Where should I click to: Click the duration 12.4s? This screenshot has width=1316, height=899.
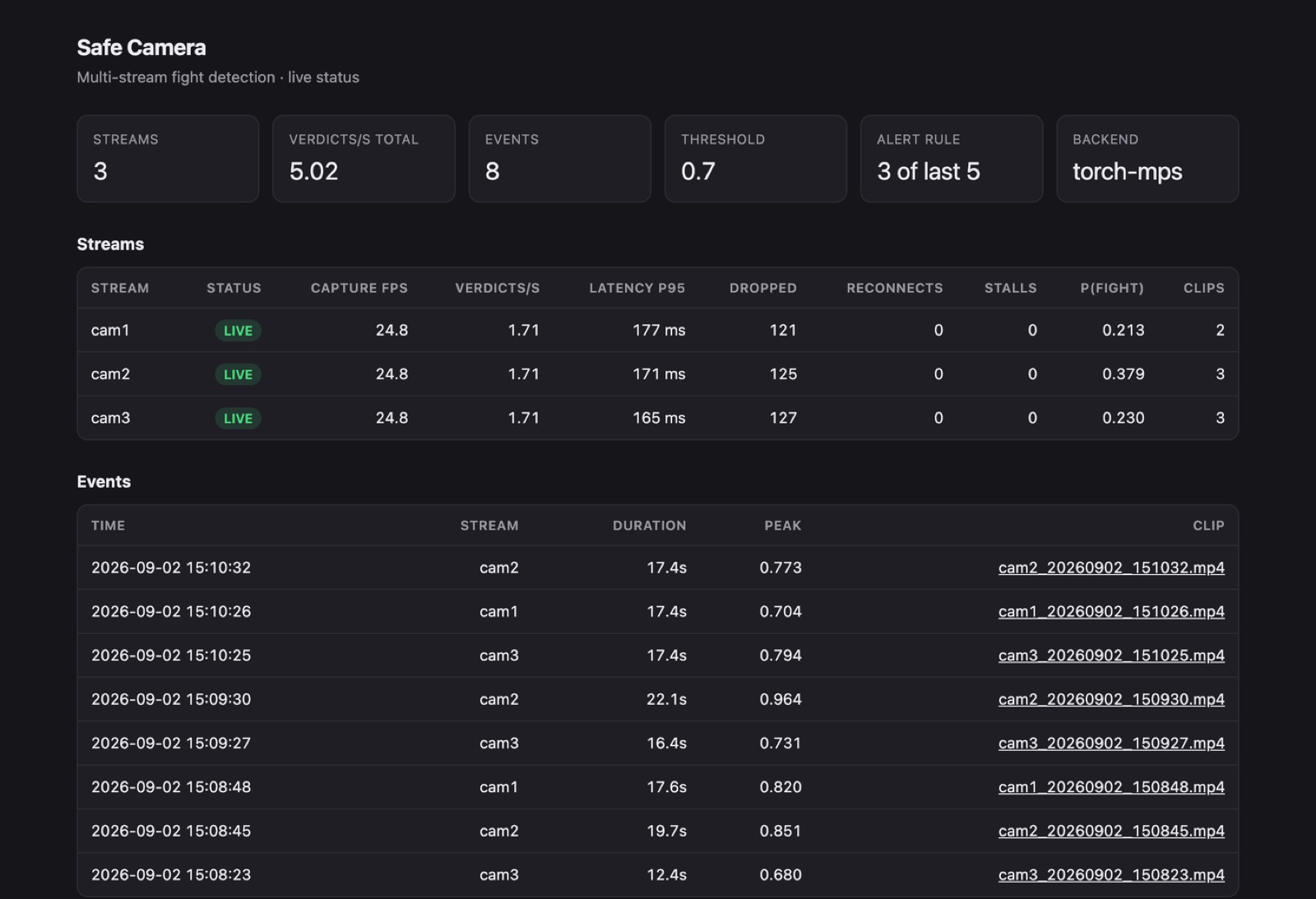(666, 874)
